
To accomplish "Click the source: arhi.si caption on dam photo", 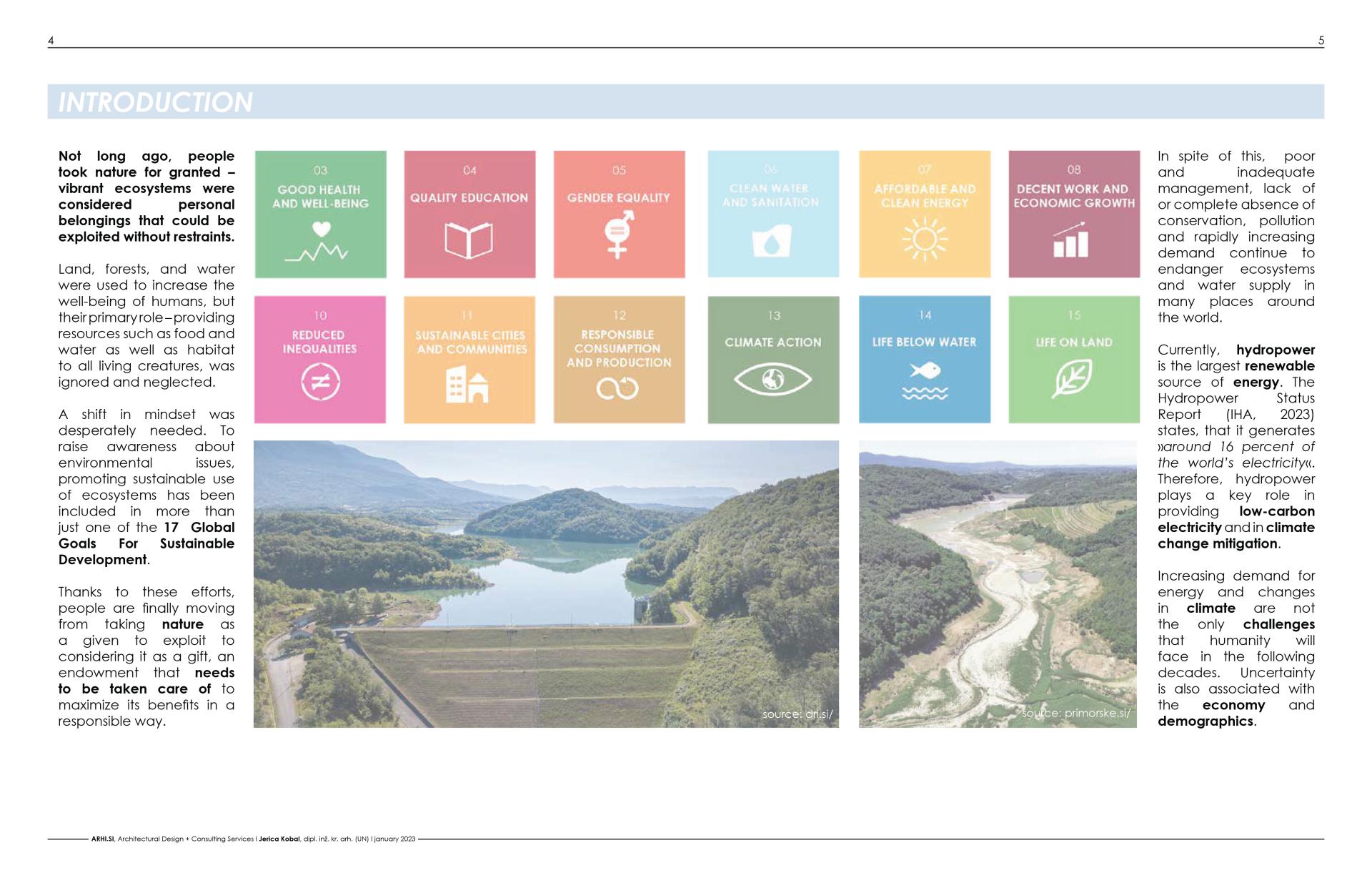I will pyautogui.click(x=797, y=714).
